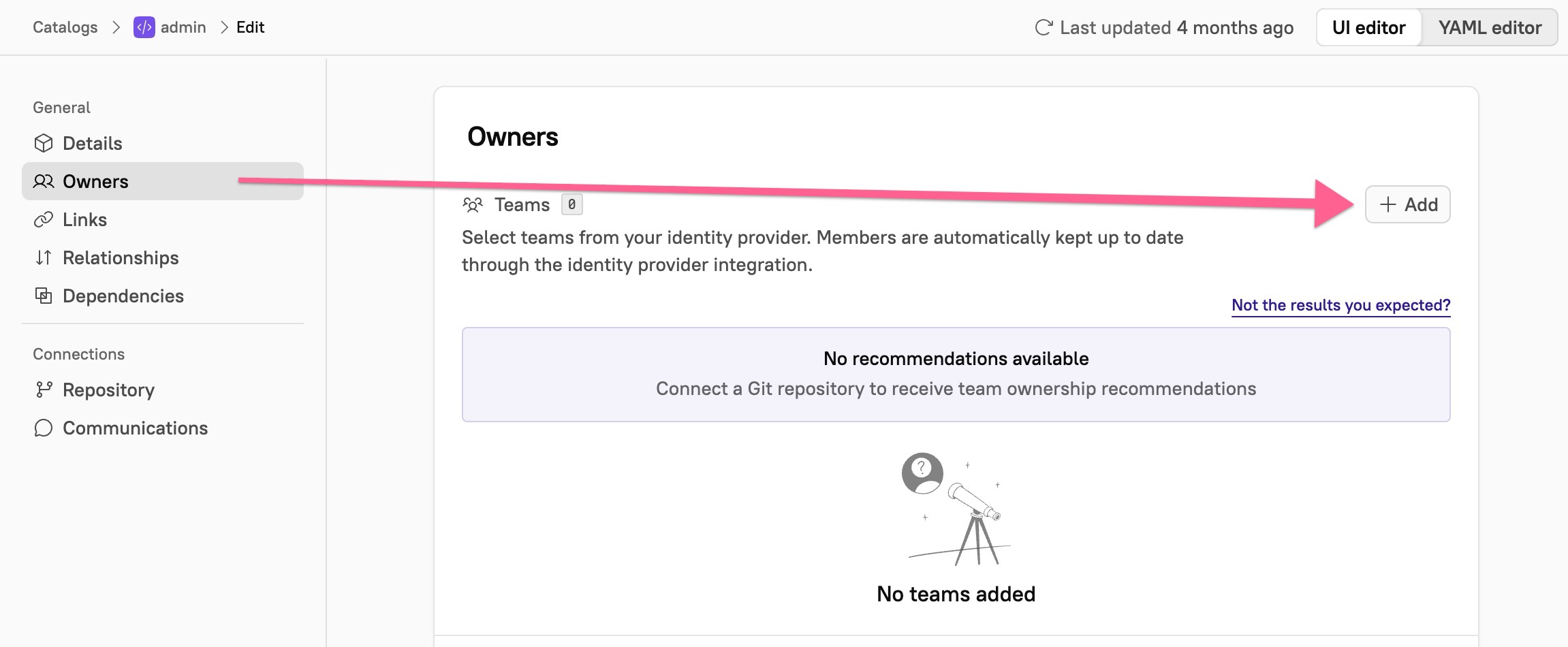Click the Teams group icon in Owners panel

472,204
